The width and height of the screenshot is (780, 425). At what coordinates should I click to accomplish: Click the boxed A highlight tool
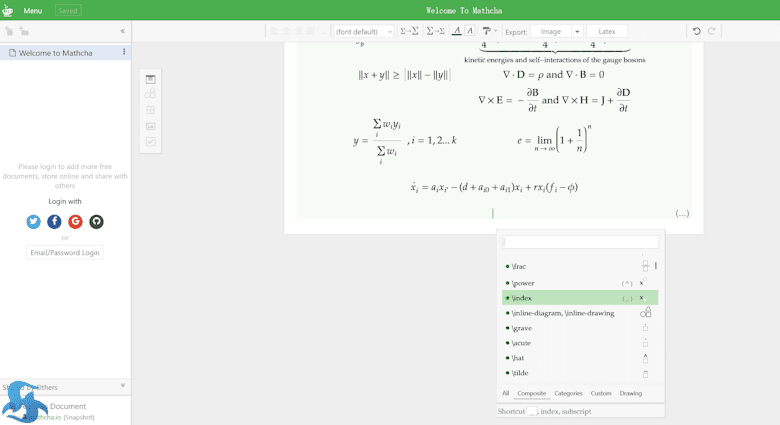470,31
